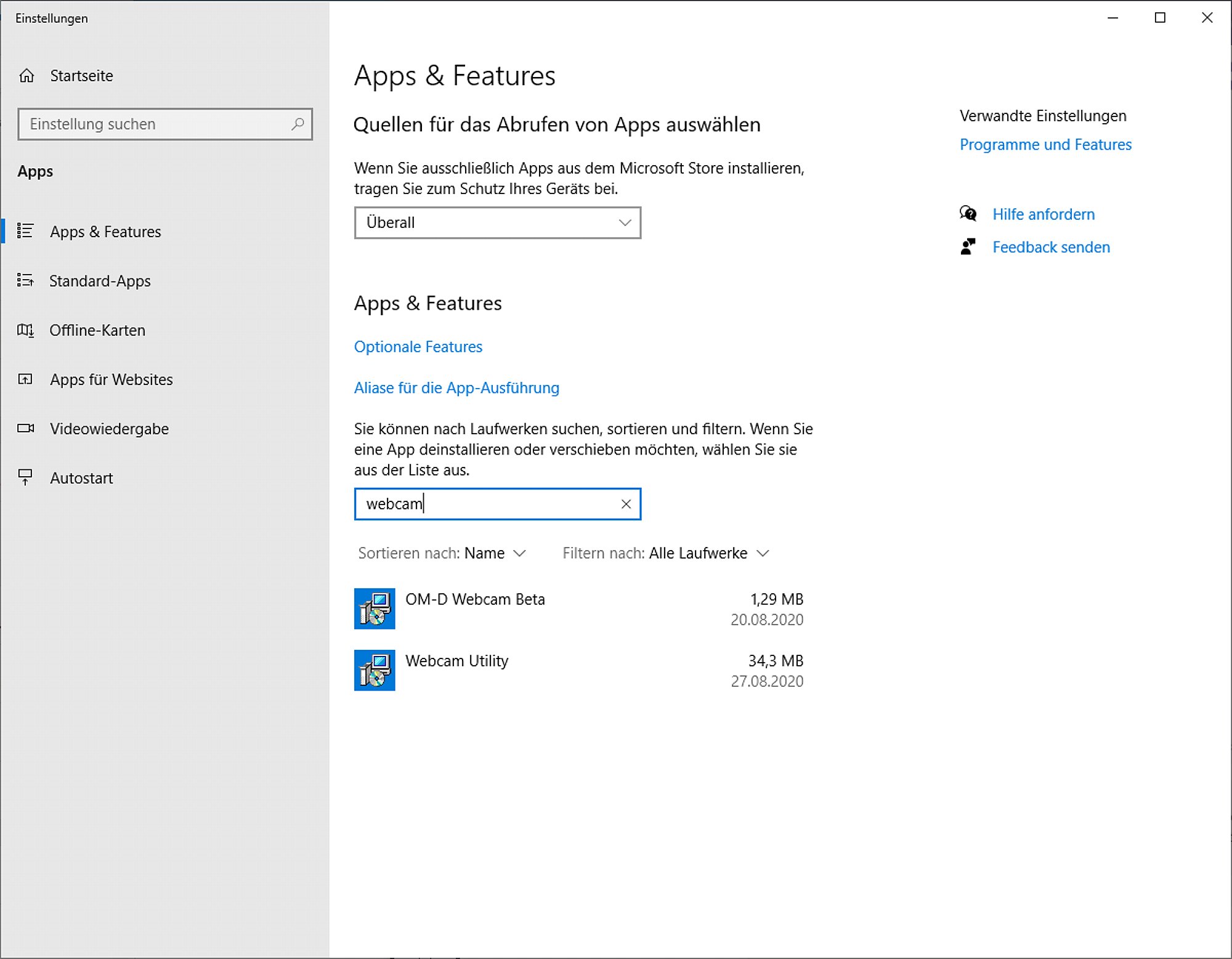Select the OM-D Webcam Beta entry

[579, 609]
